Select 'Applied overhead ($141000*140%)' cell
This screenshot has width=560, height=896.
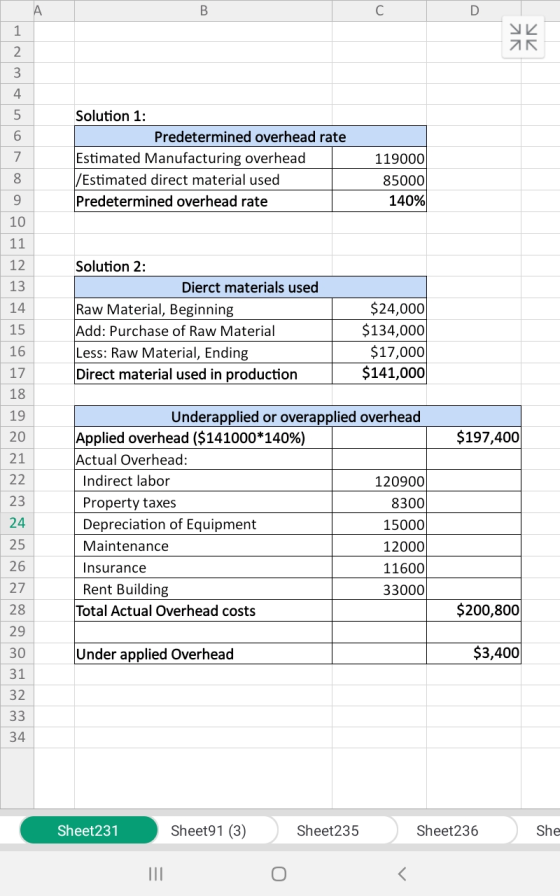point(203,438)
